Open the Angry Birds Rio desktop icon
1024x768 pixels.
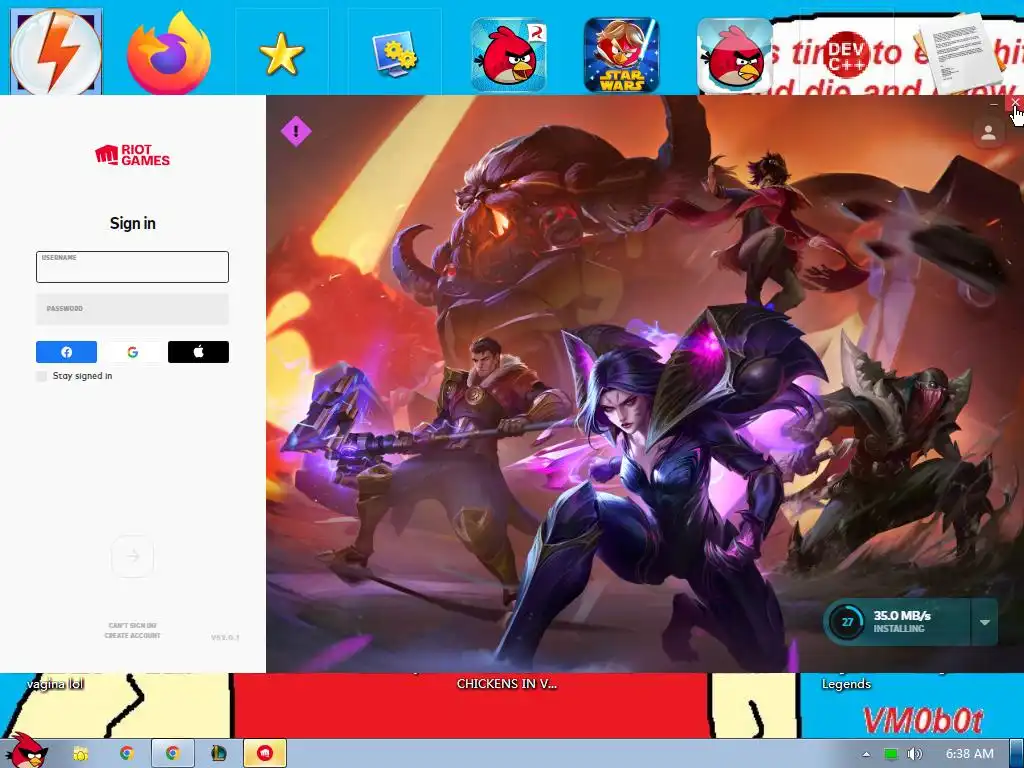coord(508,55)
